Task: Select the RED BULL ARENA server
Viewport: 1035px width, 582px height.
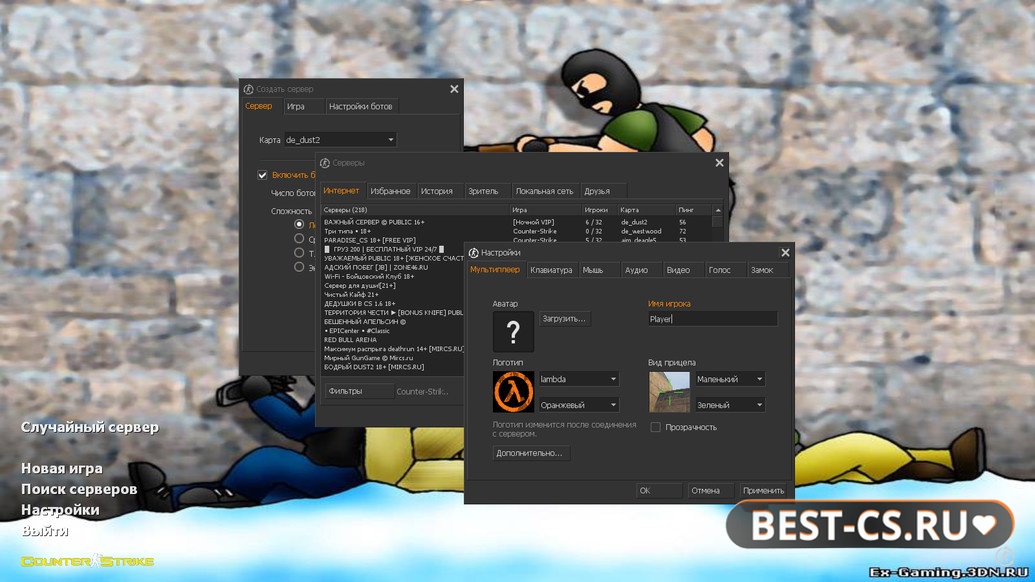Action: tap(393, 340)
